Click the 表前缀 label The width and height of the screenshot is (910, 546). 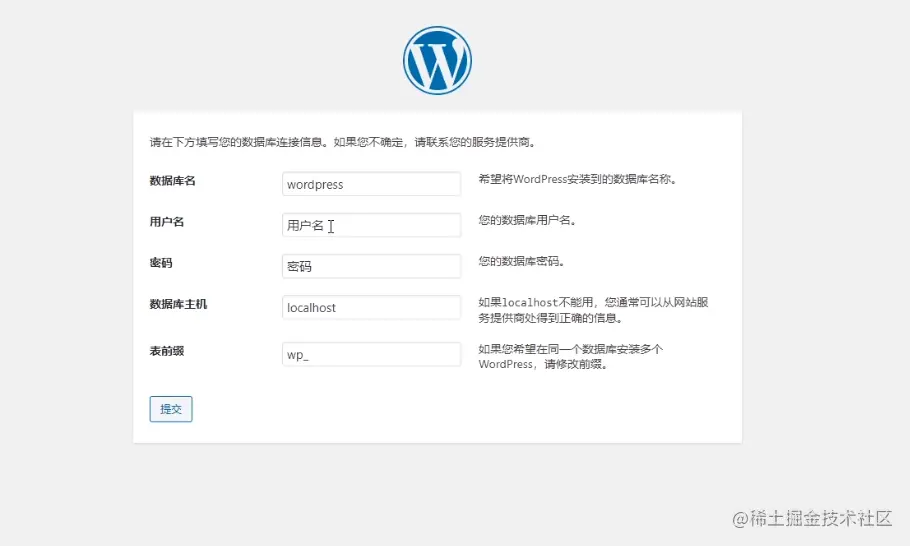[167, 351]
